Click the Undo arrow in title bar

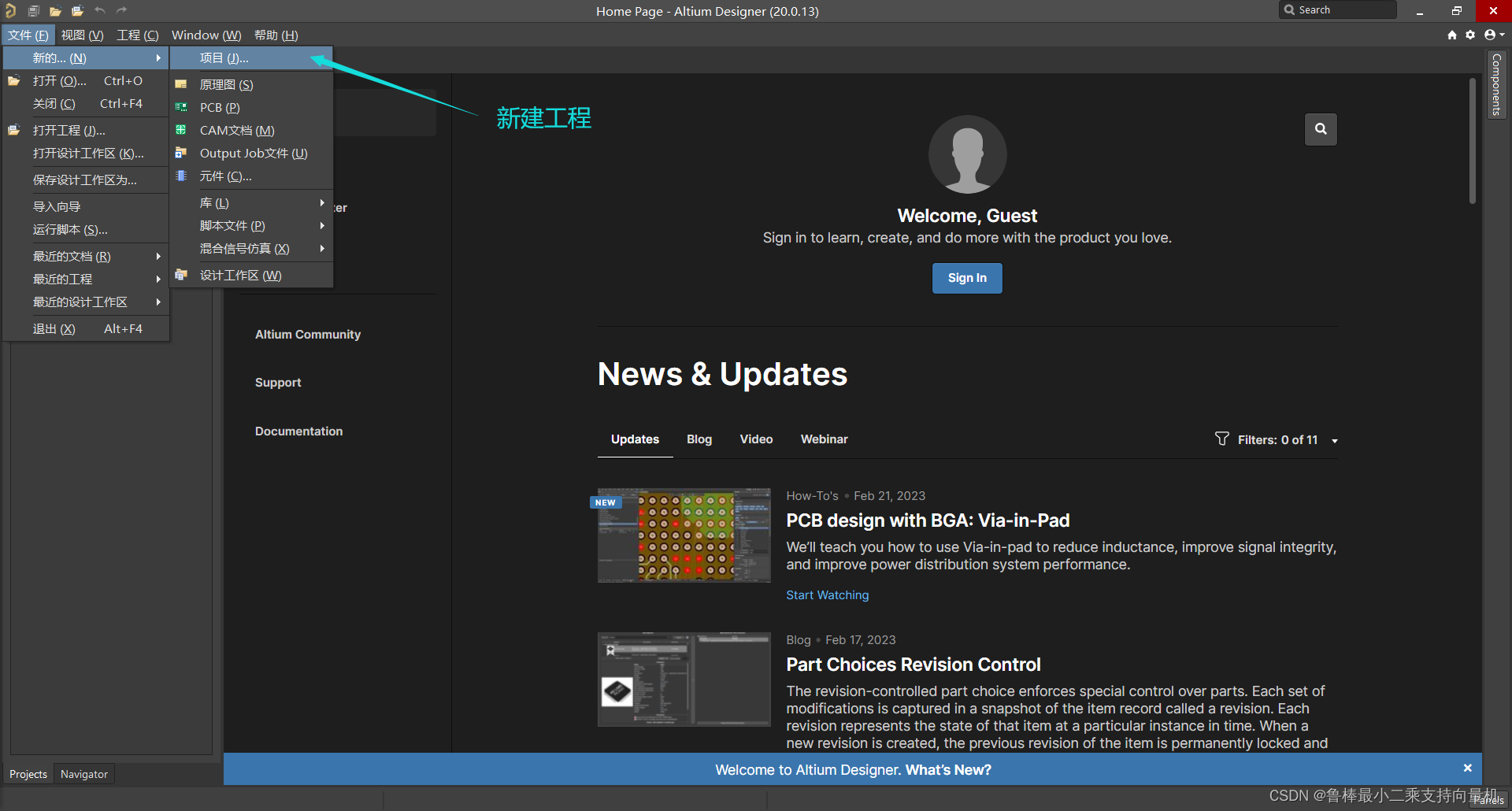(100, 10)
